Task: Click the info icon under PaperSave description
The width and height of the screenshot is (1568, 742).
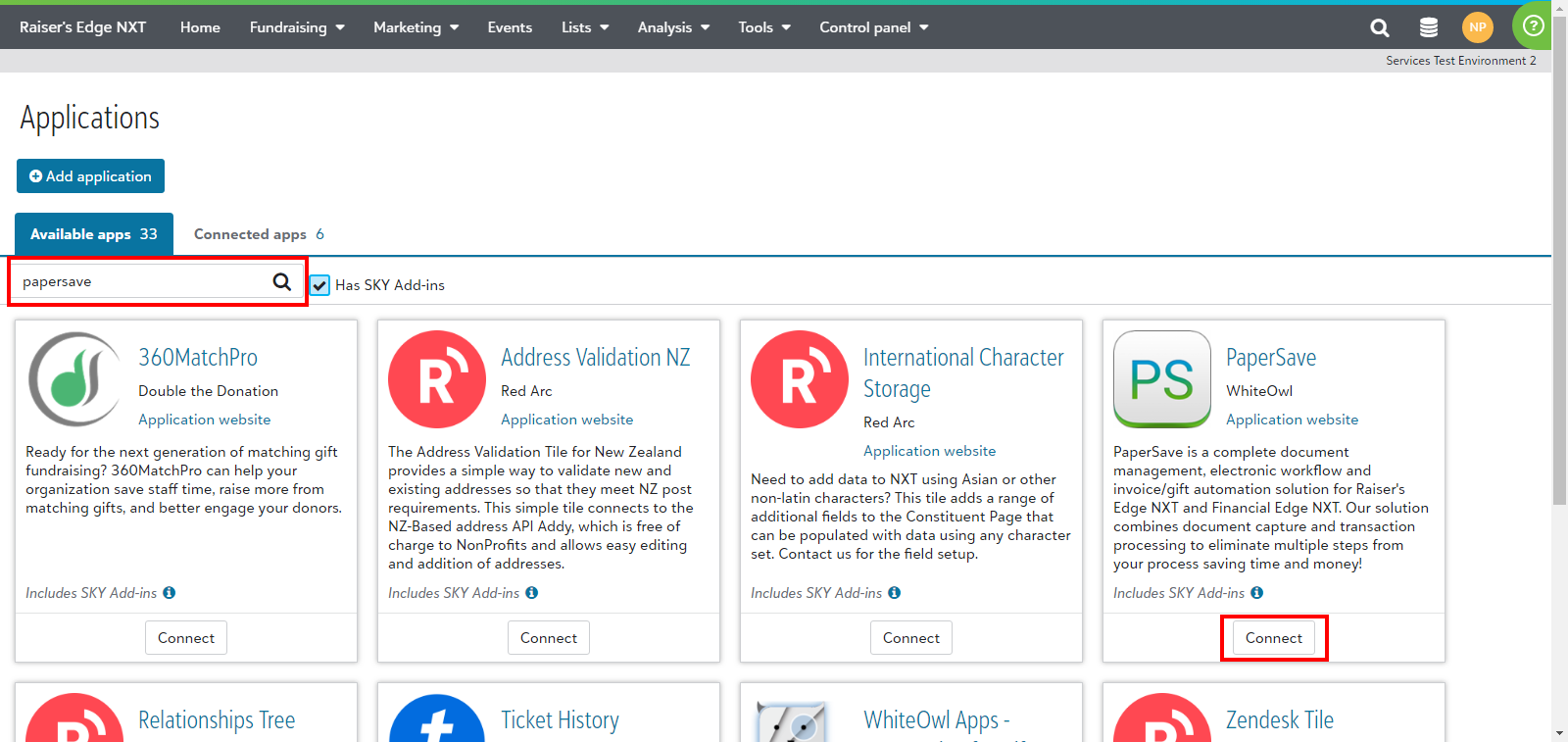Action: point(1257,593)
